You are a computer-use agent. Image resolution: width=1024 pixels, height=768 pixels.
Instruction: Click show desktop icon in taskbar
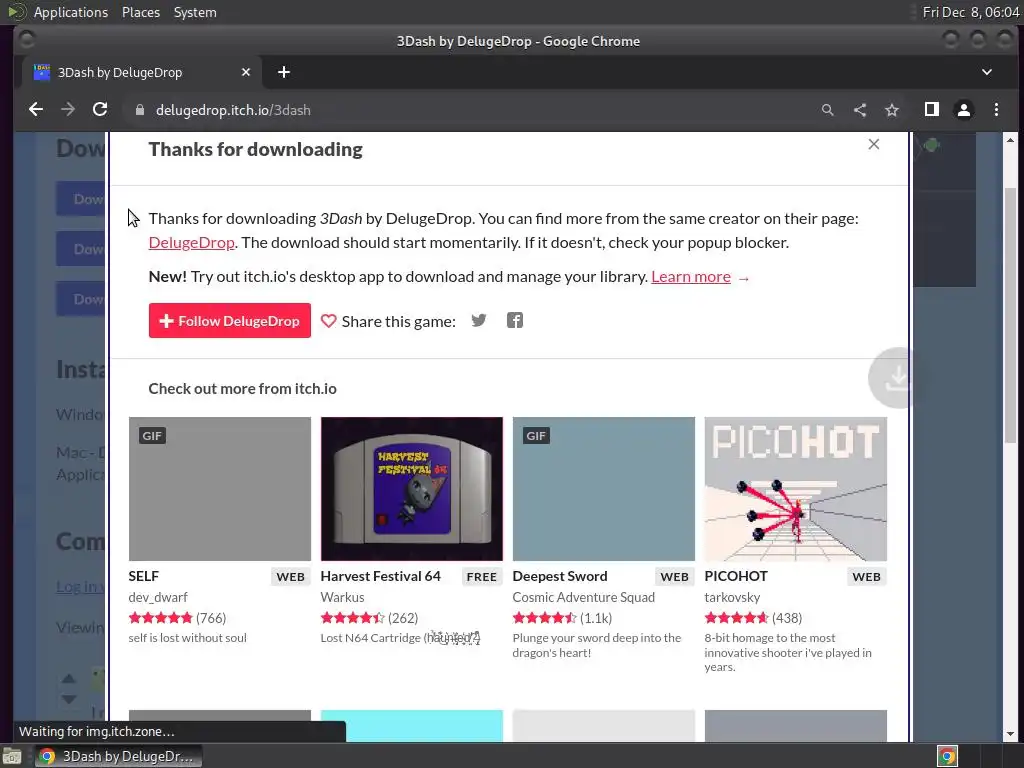click(x=12, y=756)
